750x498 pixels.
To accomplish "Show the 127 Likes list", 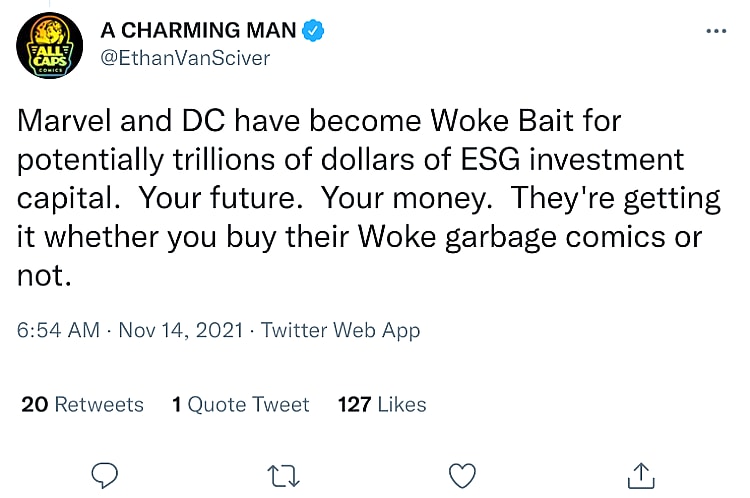I will coord(382,404).
